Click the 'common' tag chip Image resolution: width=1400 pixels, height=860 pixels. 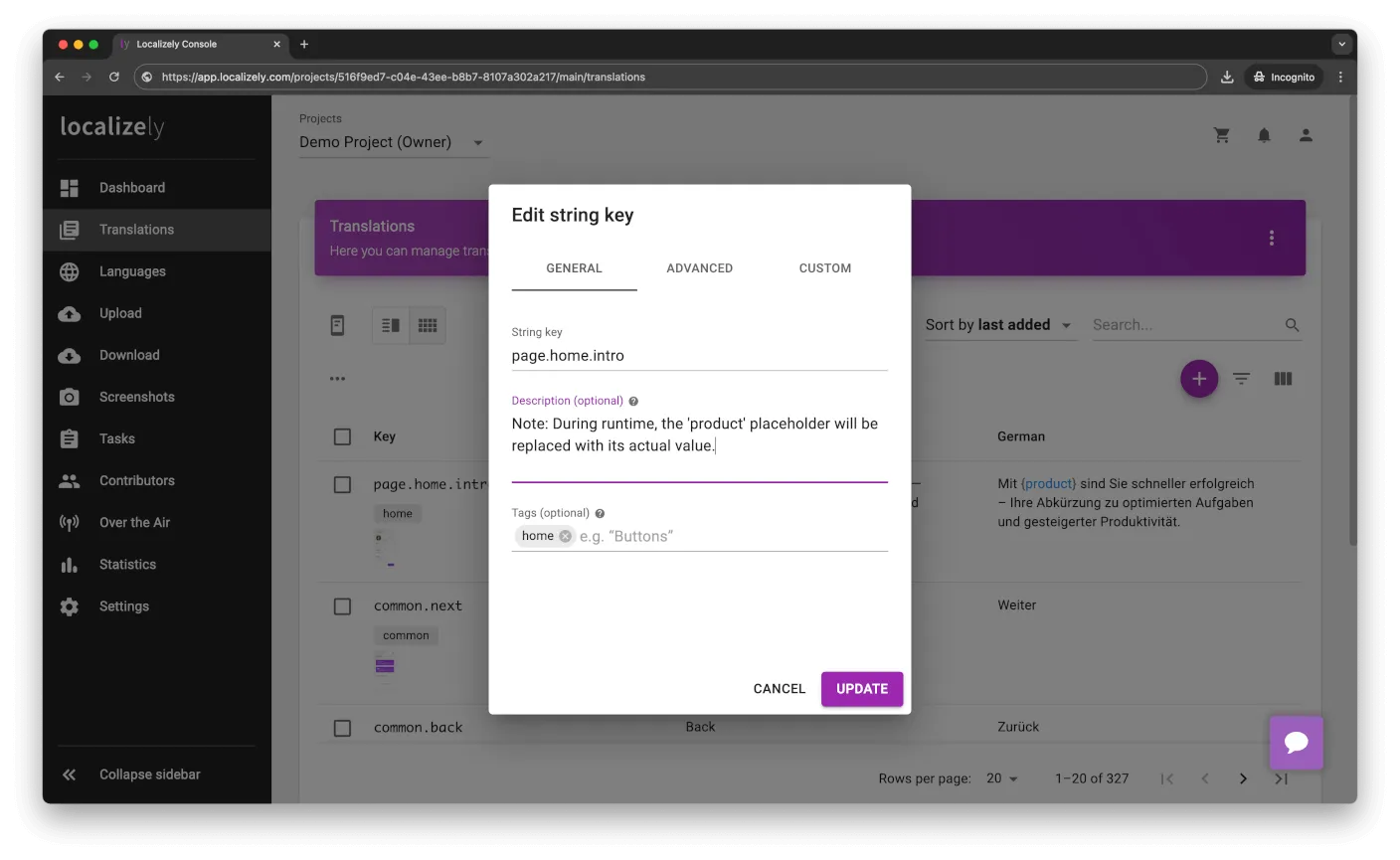[x=406, y=636]
